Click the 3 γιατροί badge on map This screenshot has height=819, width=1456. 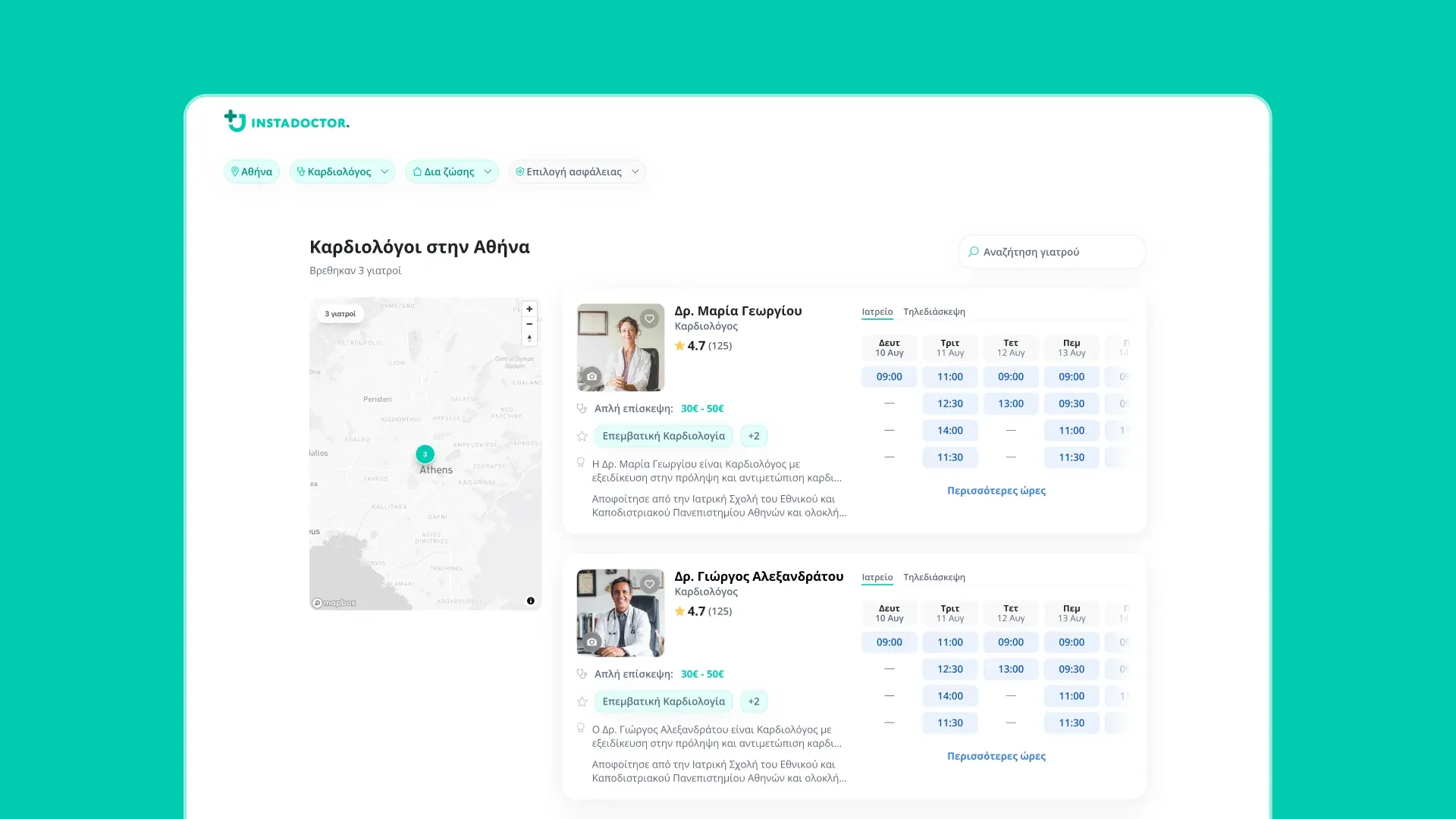pyautogui.click(x=340, y=314)
